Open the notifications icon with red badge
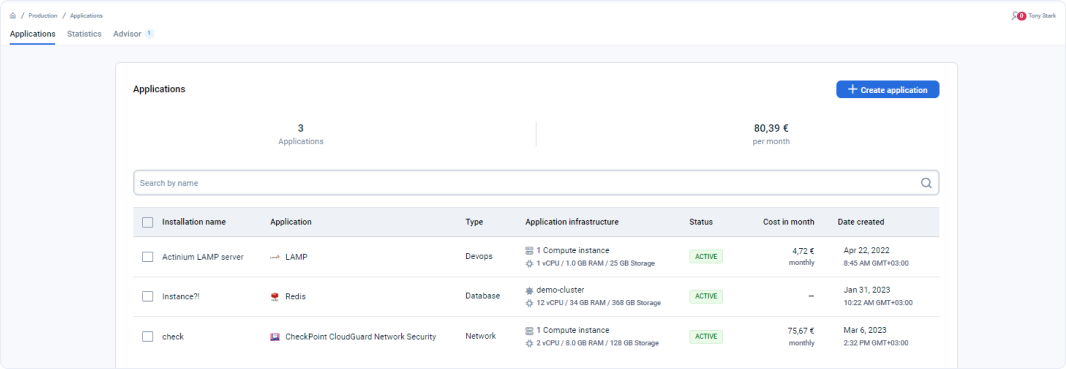 1018,16
